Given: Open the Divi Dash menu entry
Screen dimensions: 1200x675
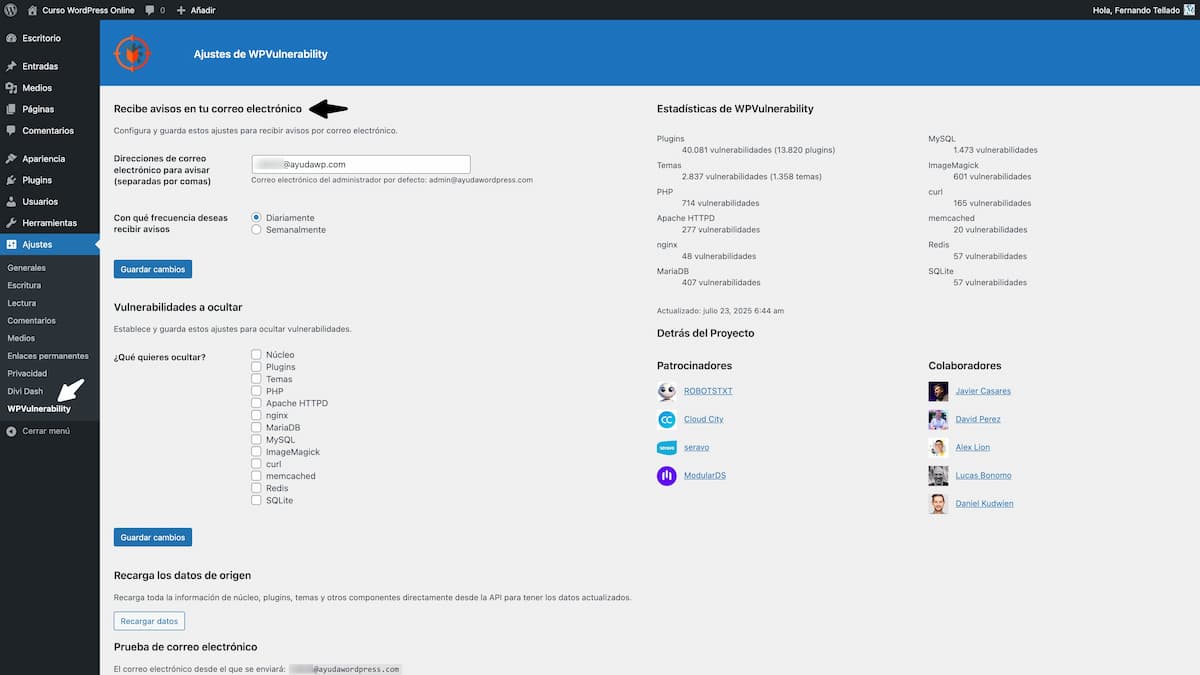Looking at the screenshot, I should pos(24,391).
